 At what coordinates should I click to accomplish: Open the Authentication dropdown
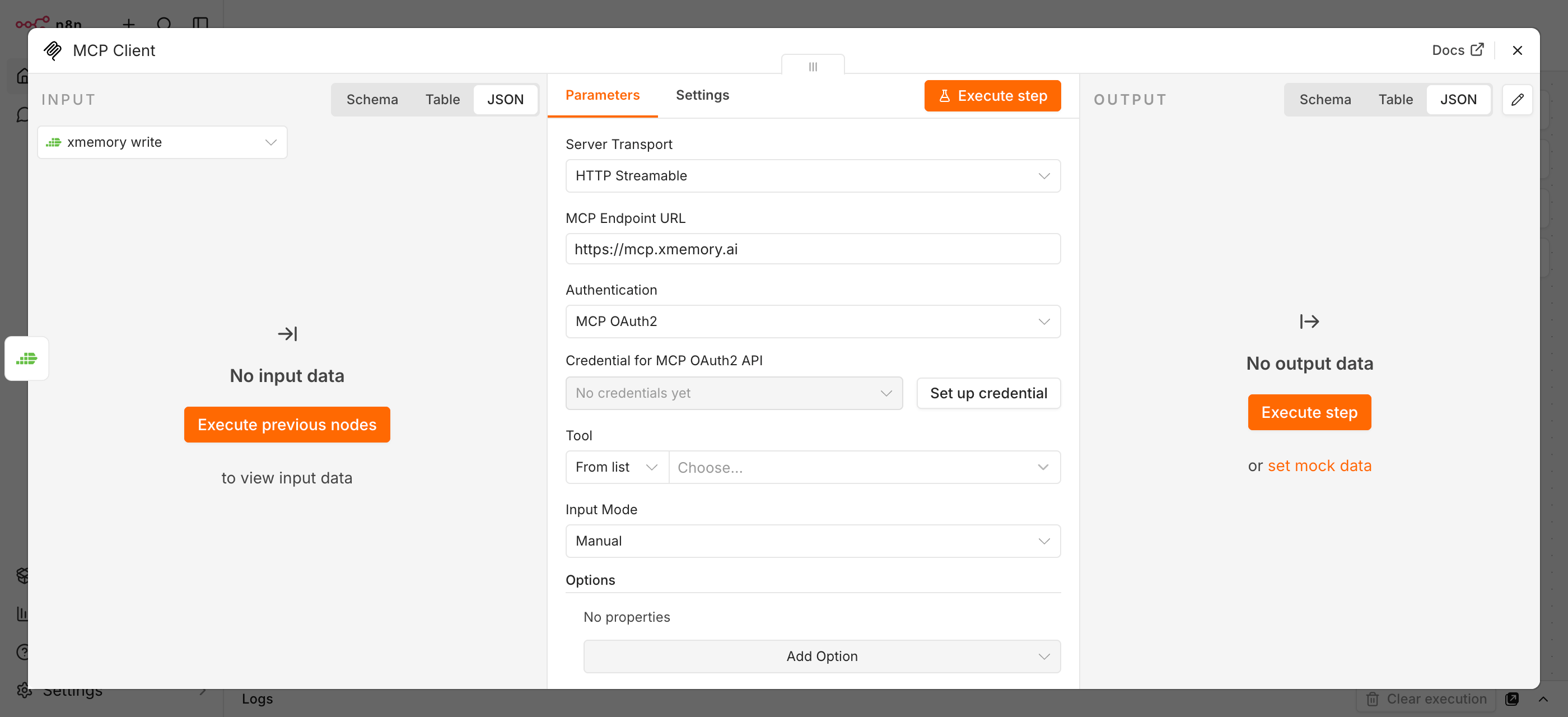click(813, 321)
